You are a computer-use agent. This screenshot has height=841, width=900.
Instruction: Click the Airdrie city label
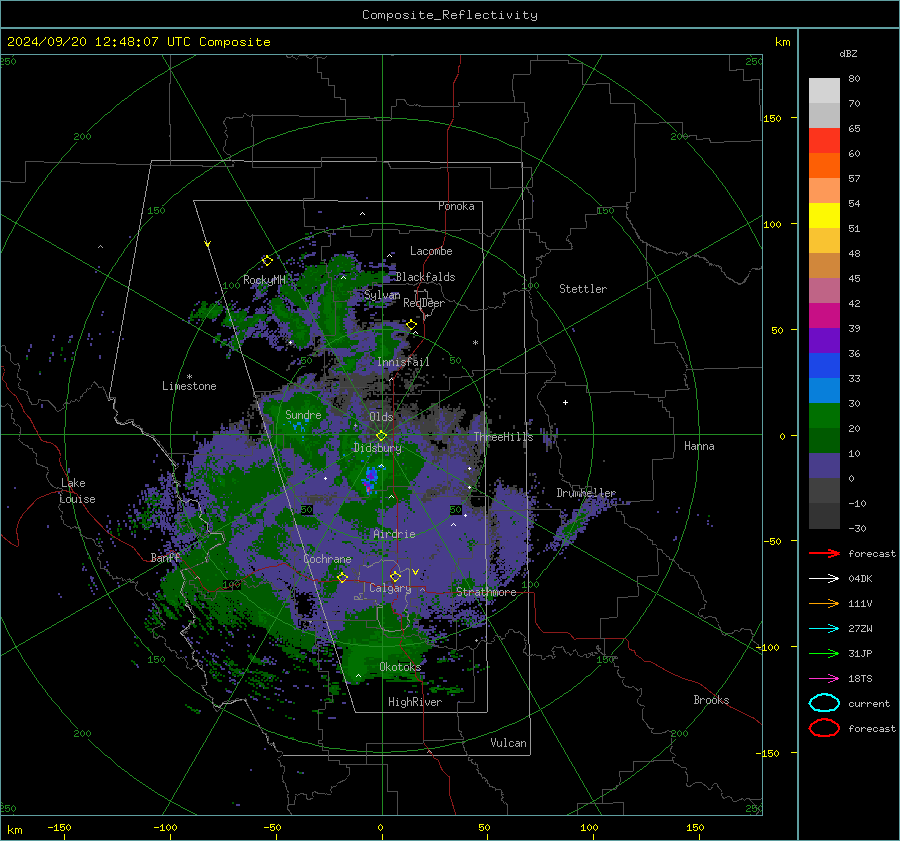(x=394, y=534)
